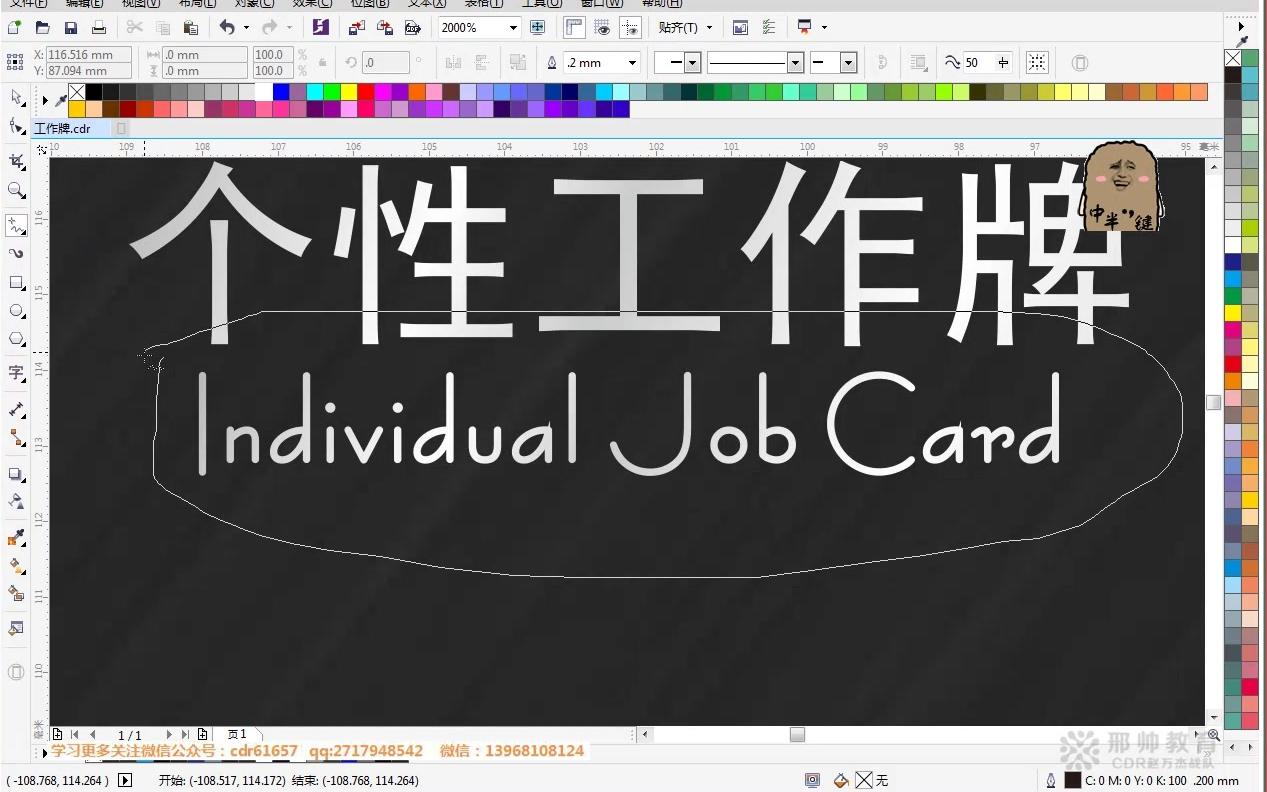1267x792 pixels.
Task: Click the 工作牌.cdr document tab
Action: 62,128
